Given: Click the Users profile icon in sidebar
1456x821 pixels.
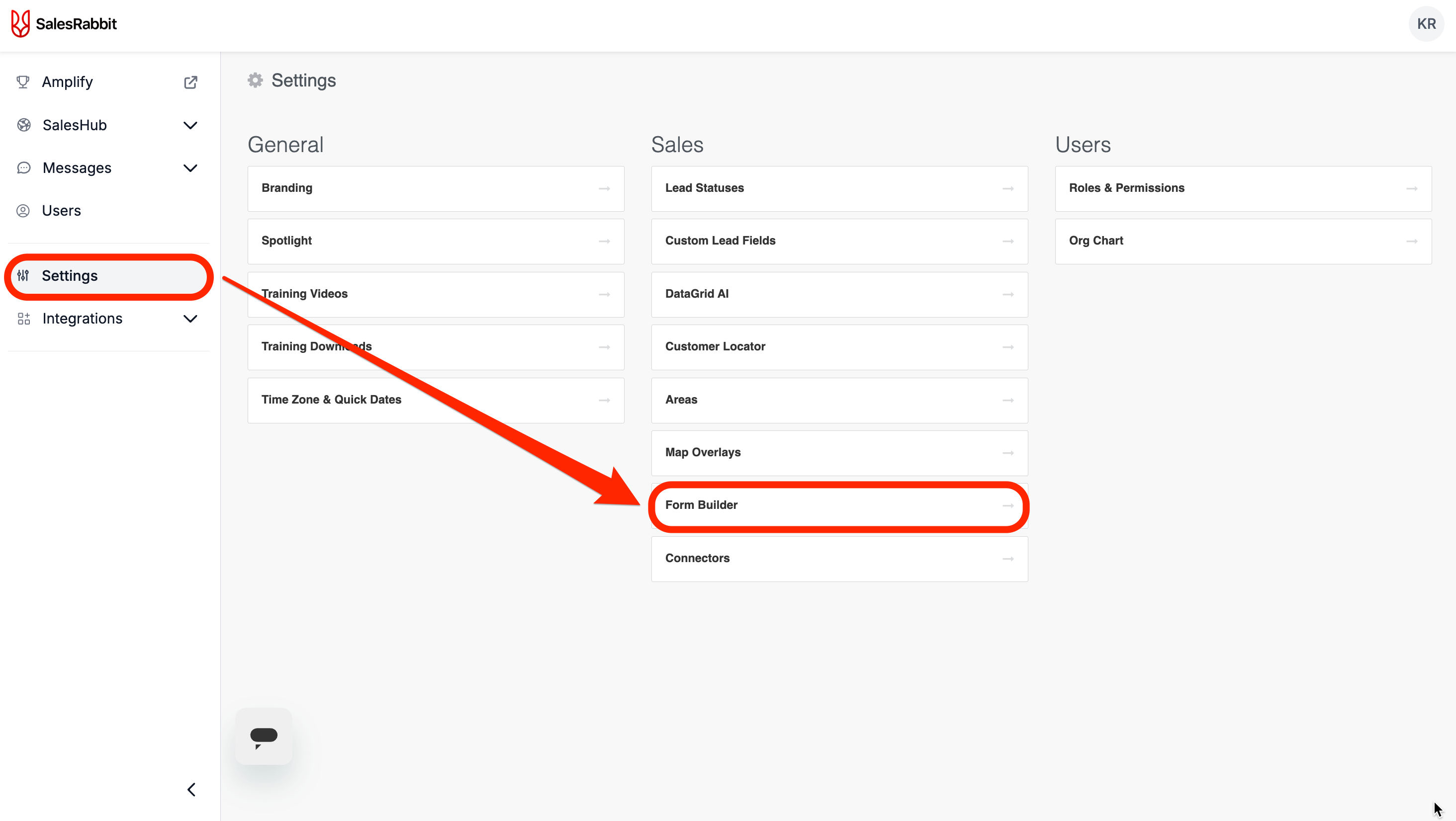Looking at the screenshot, I should (22, 211).
